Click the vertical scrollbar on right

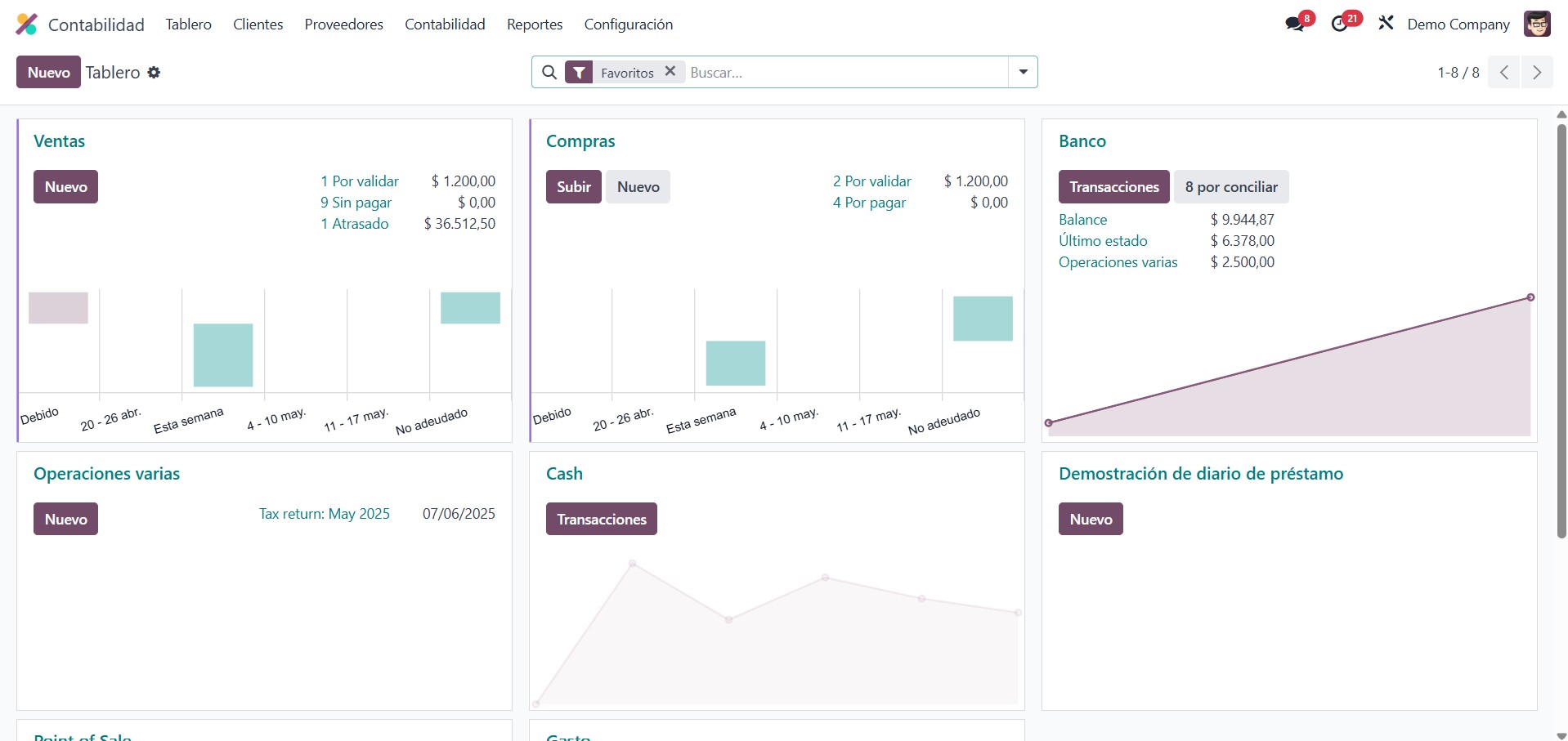pyautogui.click(x=1561, y=327)
